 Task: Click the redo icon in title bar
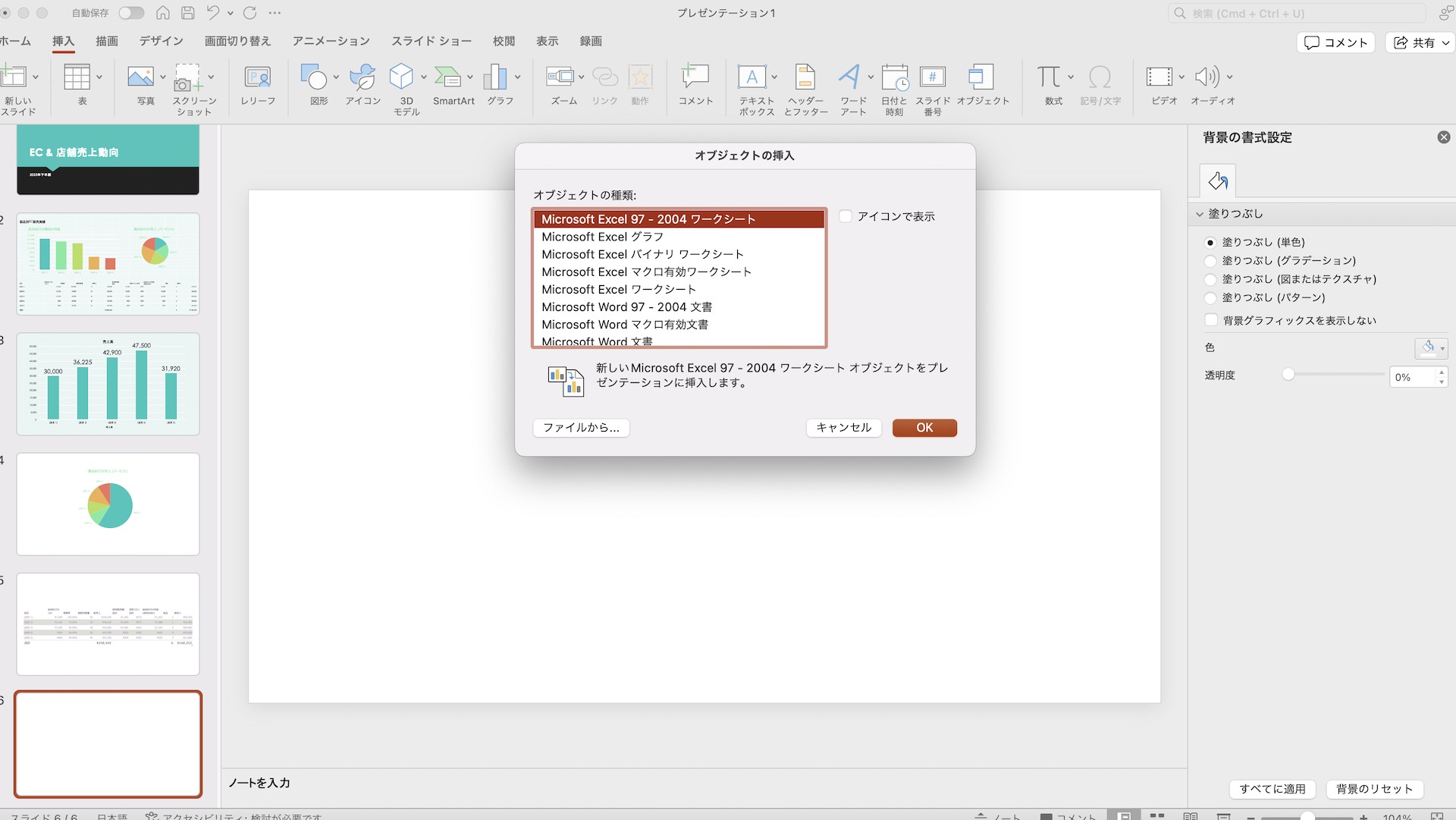click(x=249, y=13)
